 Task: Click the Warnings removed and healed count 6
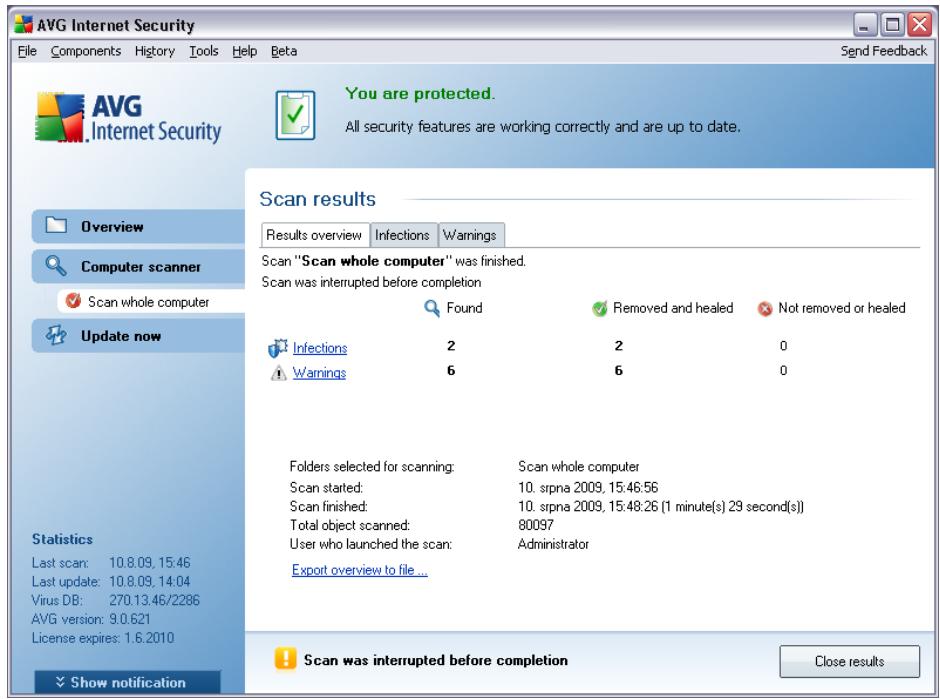pos(619,370)
